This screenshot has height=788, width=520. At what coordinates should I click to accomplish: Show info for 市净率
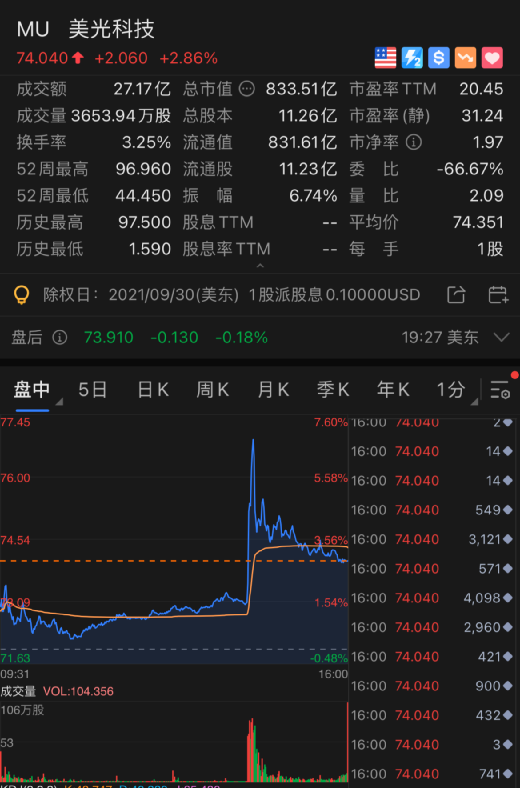pyautogui.click(x=413, y=142)
